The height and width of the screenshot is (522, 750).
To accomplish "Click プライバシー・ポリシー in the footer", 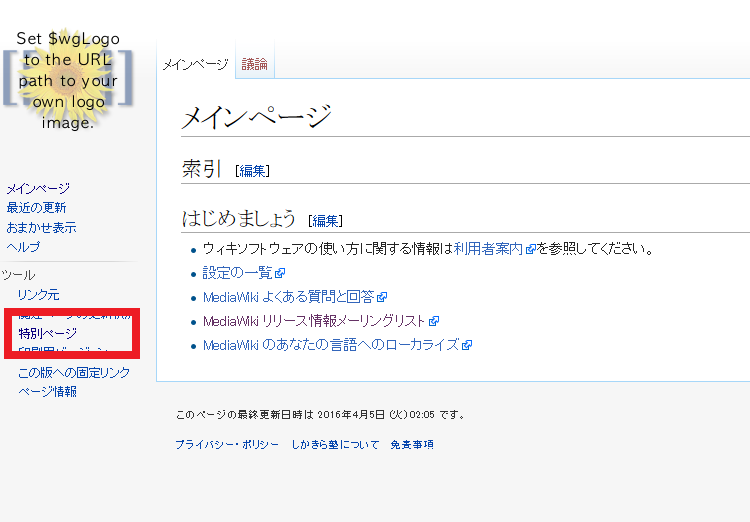I will [x=227, y=444].
